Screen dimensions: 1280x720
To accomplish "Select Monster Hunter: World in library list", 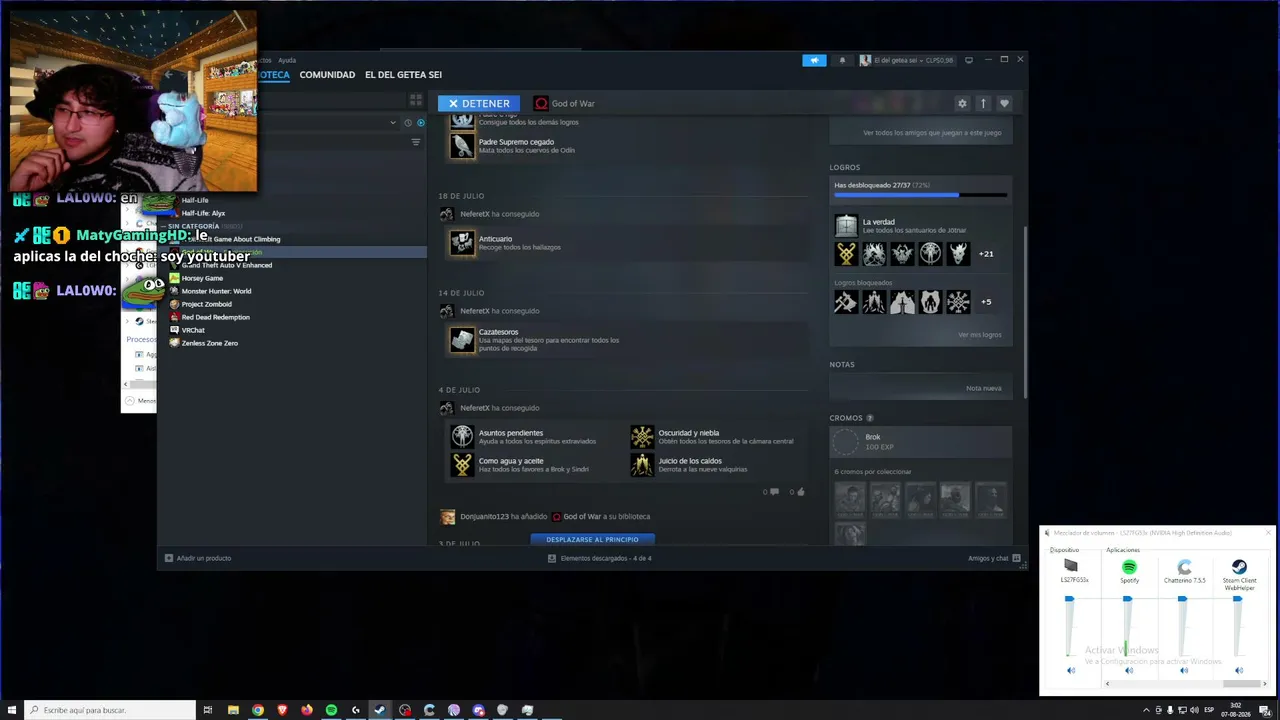I will click(216, 291).
